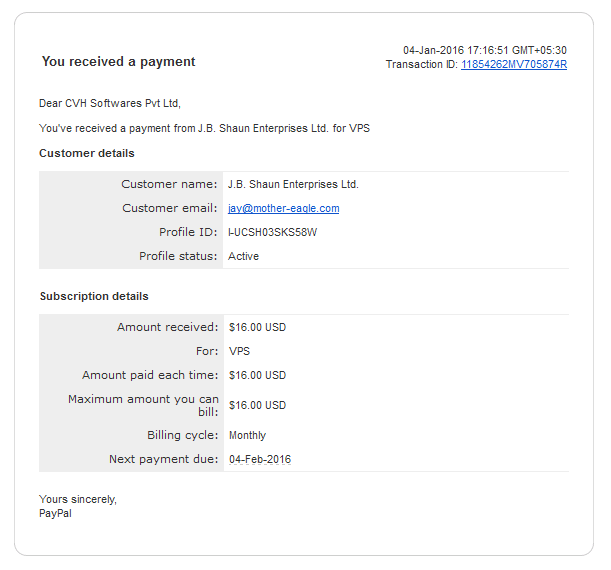Screen dimensions: 611x570
Task: Click the 'Customer details' section heading
Action: 87,153
